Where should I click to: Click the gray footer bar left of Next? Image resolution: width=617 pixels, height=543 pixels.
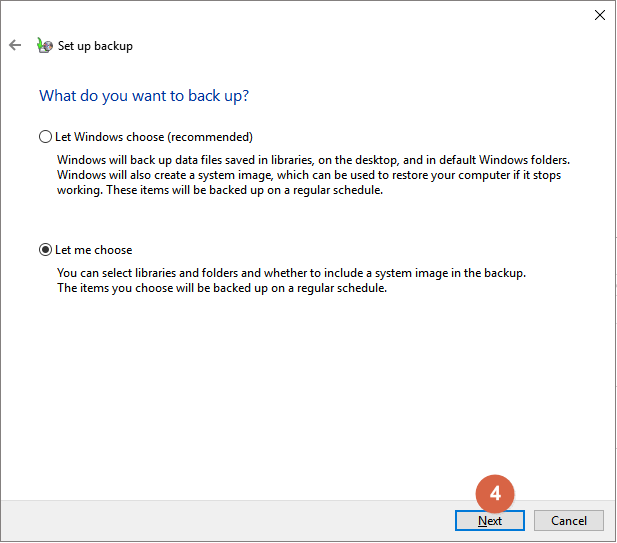220,520
